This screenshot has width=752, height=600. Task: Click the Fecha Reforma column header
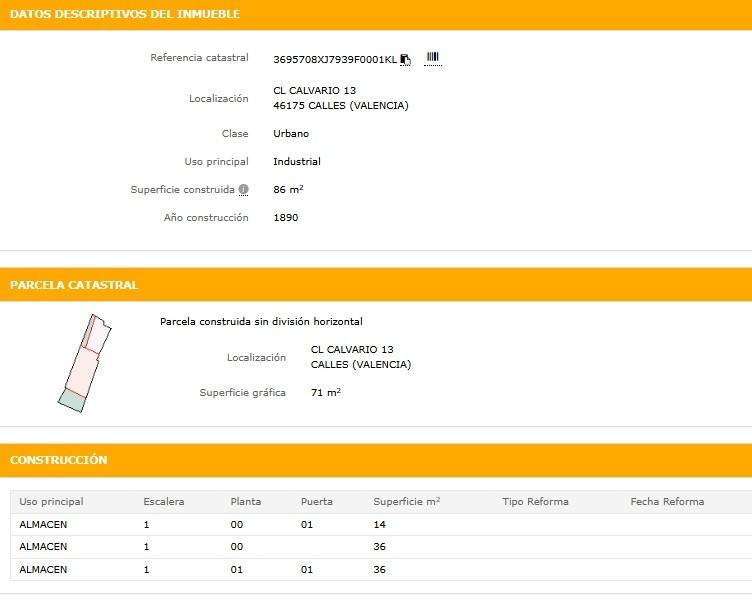coord(667,502)
